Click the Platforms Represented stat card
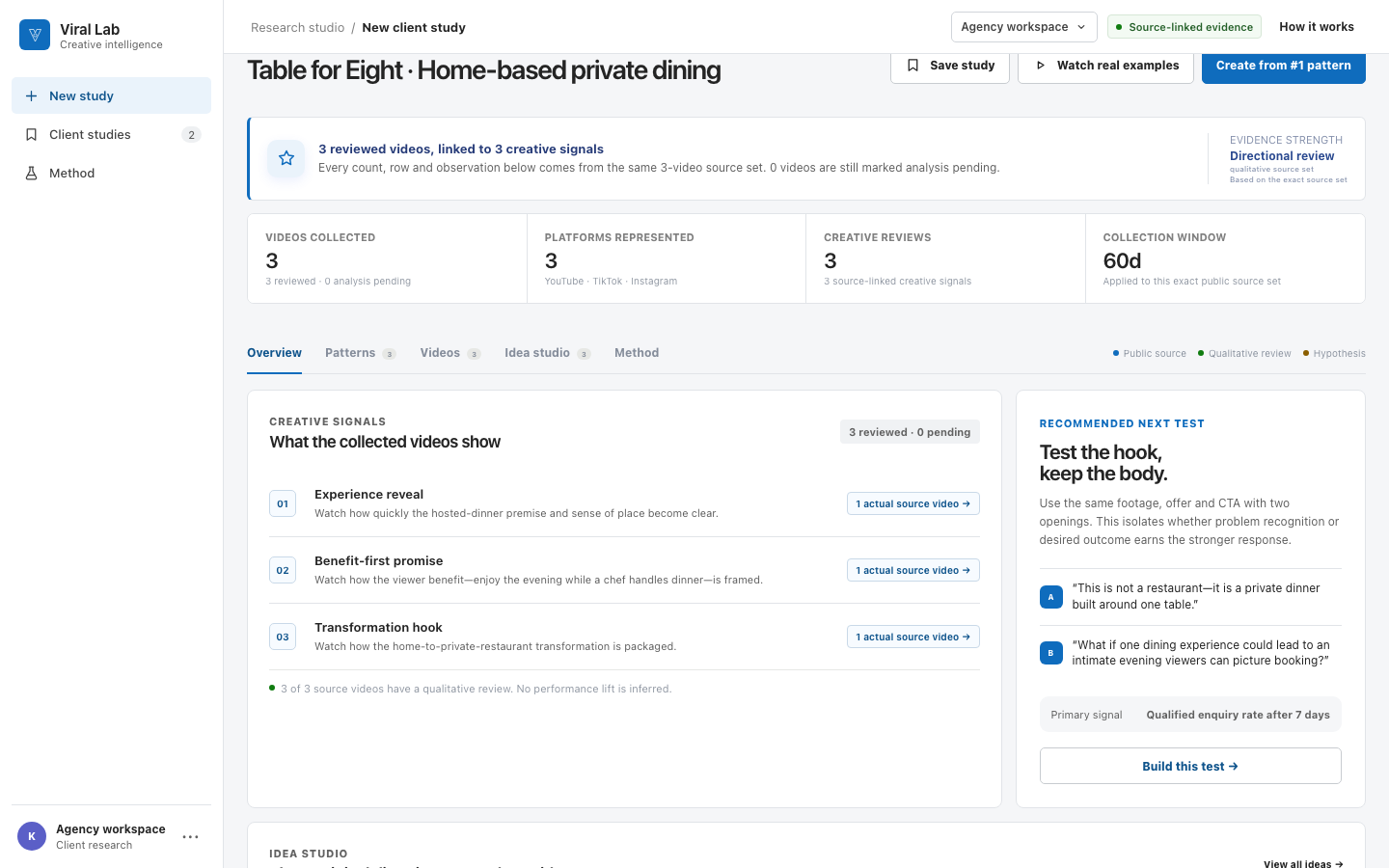The height and width of the screenshot is (868, 1389). tap(667, 258)
